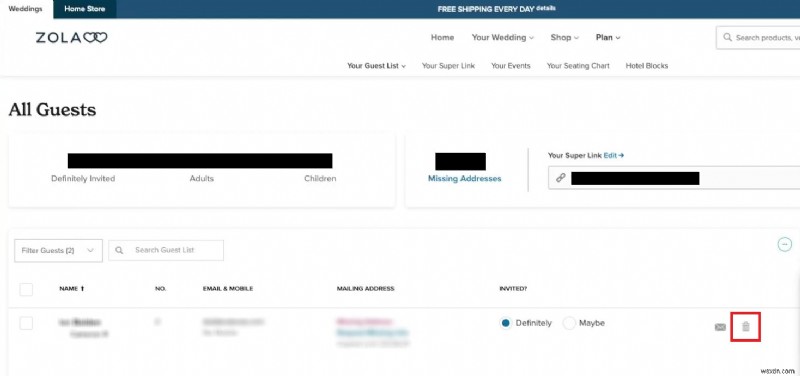Click the link icon in Super Link box

point(561,178)
